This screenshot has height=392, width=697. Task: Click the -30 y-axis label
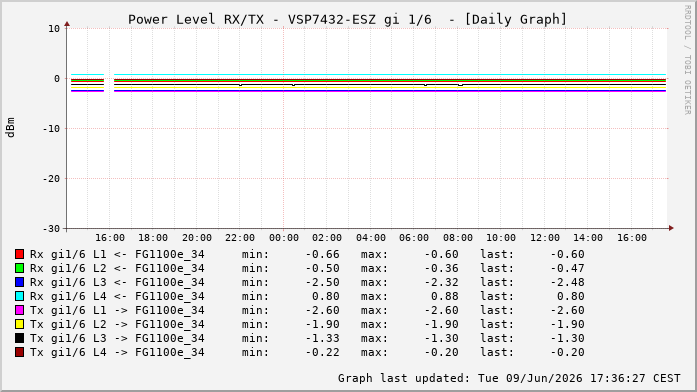coord(51,228)
